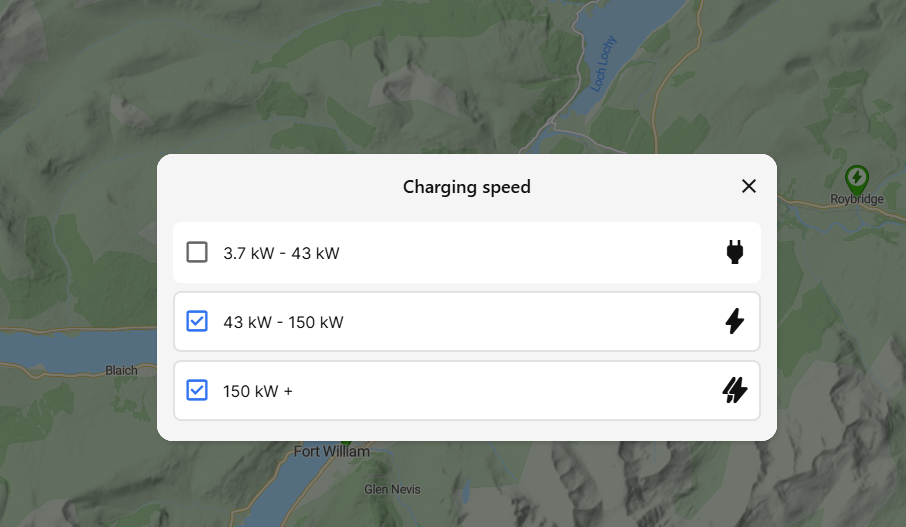This screenshot has width=906, height=527.
Task: Disable the 150 kW + checkbox
Action: pyautogui.click(x=197, y=390)
